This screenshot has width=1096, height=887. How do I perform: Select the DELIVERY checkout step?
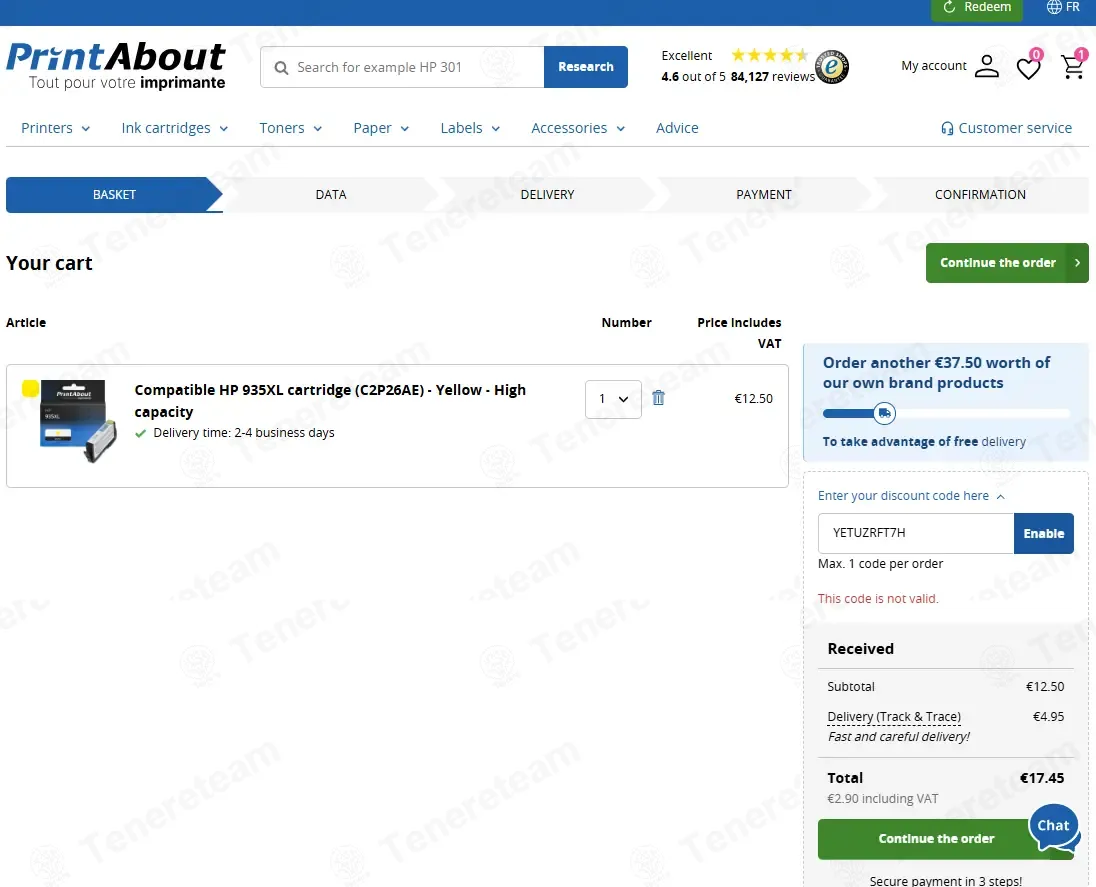click(547, 194)
